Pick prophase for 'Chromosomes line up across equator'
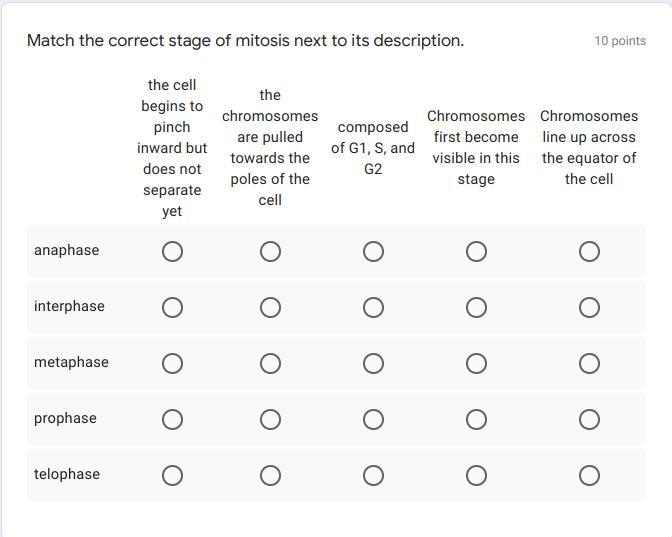 coord(589,419)
